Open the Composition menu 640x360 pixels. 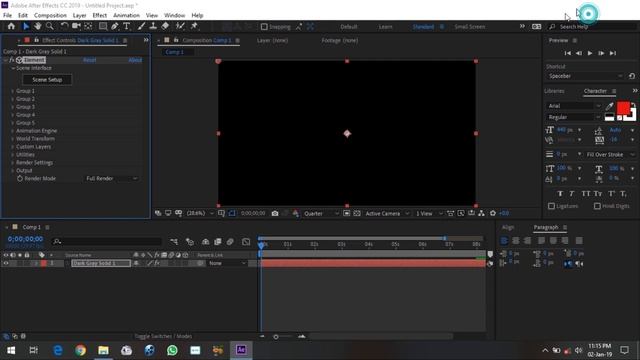point(50,15)
